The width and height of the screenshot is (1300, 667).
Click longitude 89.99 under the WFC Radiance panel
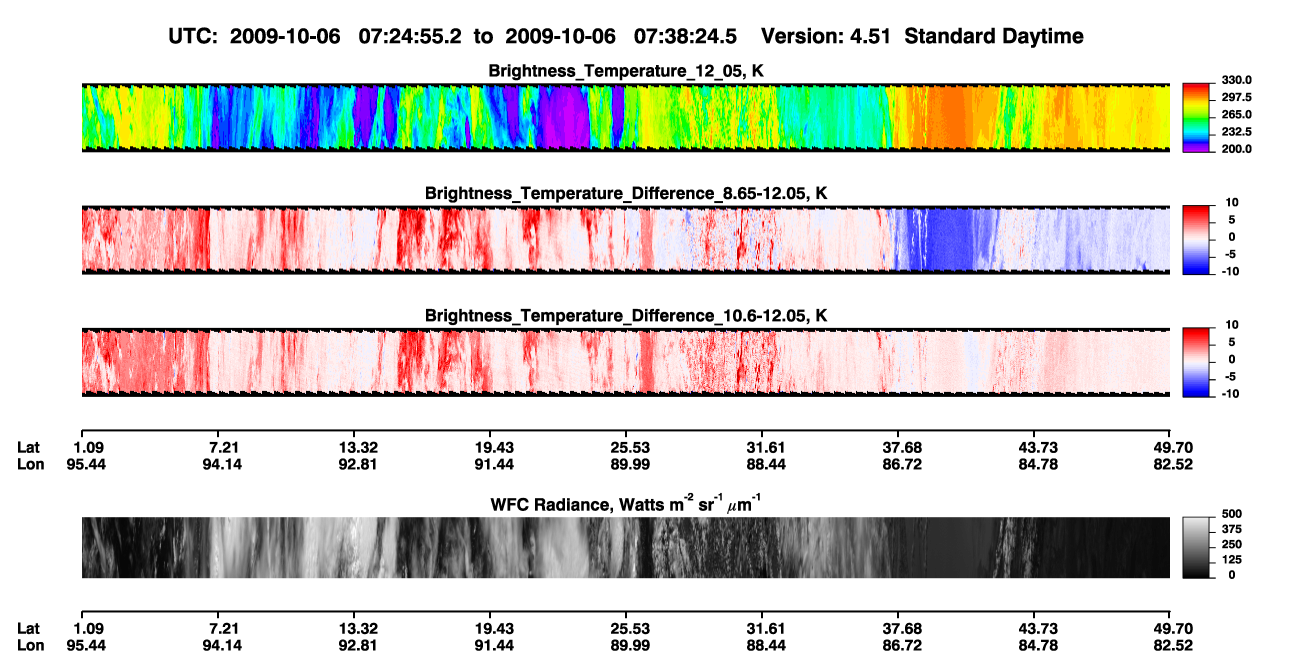click(x=632, y=645)
